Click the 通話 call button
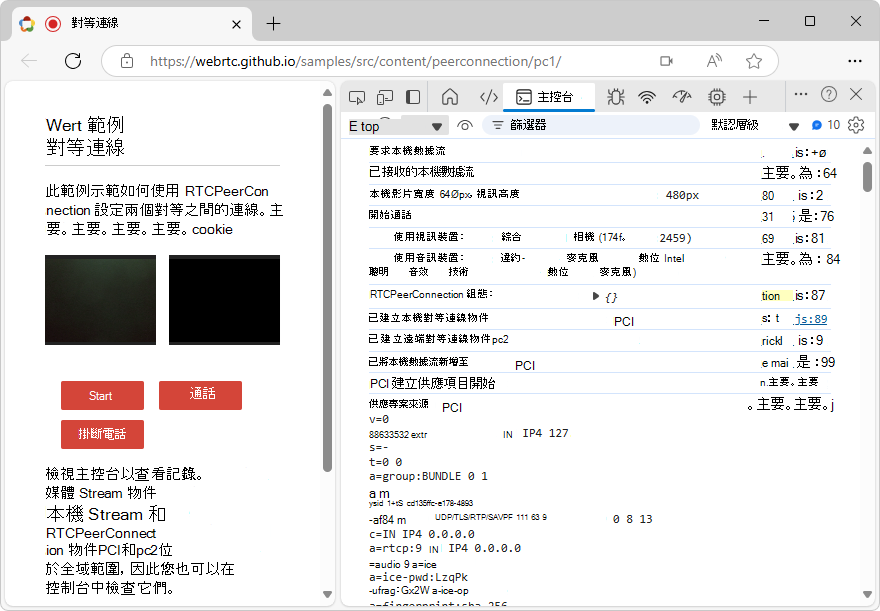Screen dimensions: 880x611 200,396
